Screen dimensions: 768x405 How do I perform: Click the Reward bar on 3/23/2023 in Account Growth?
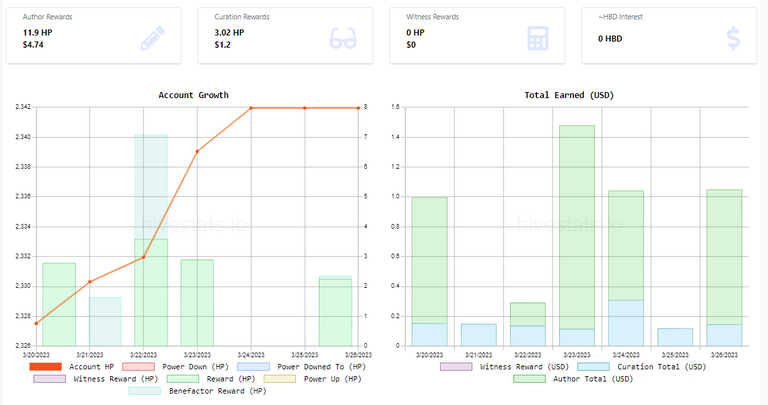(x=197, y=303)
